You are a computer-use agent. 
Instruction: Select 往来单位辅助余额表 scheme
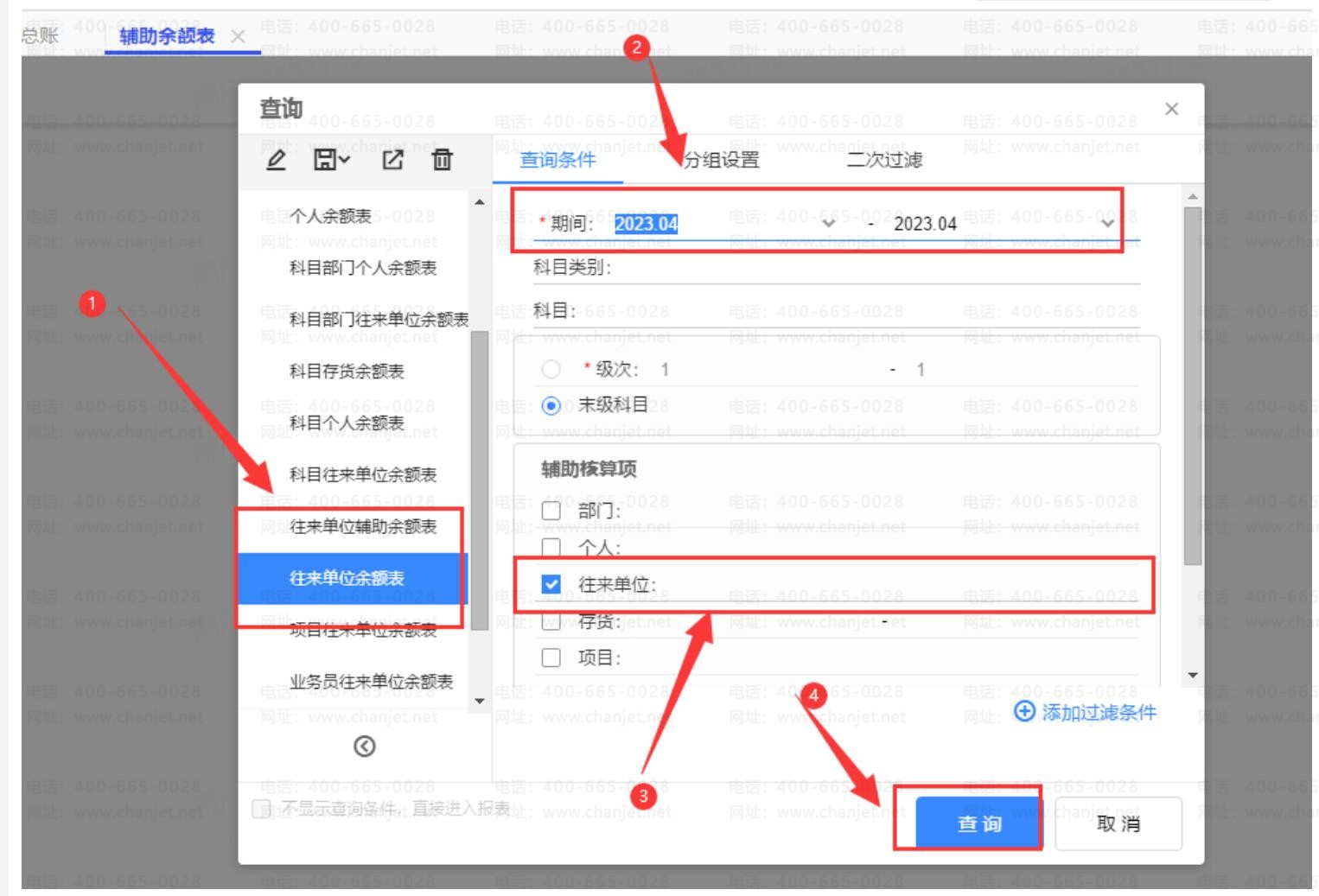click(x=363, y=526)
